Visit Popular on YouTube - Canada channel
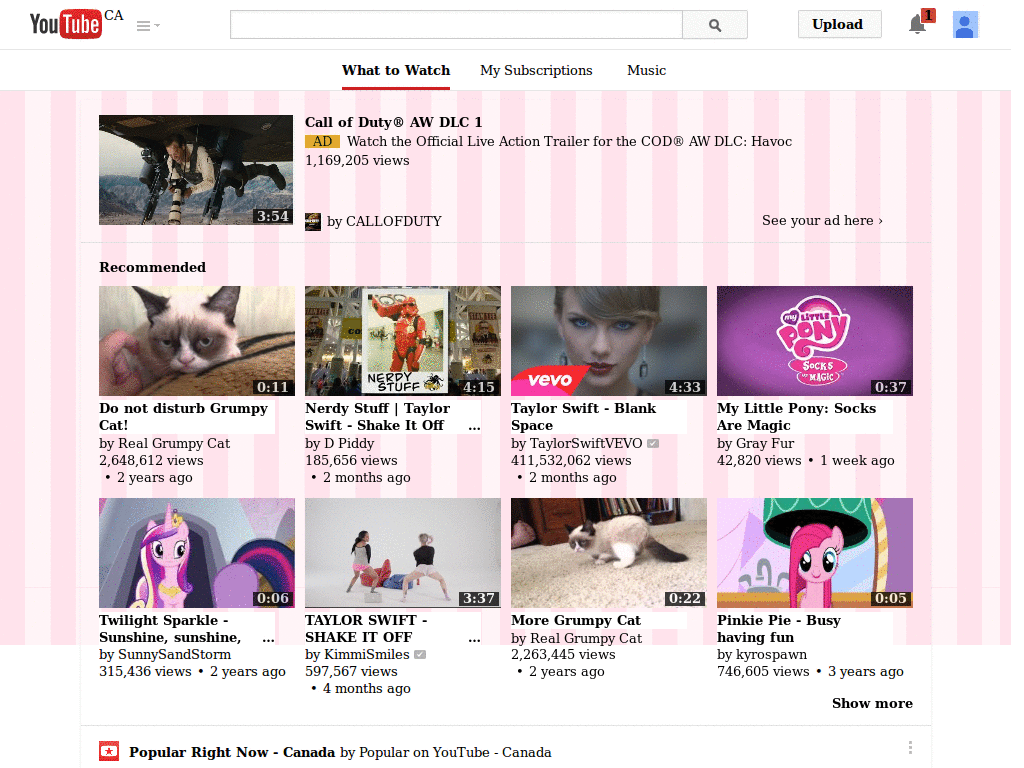Viewport: 1024px width, 768px height. (455, 752)
